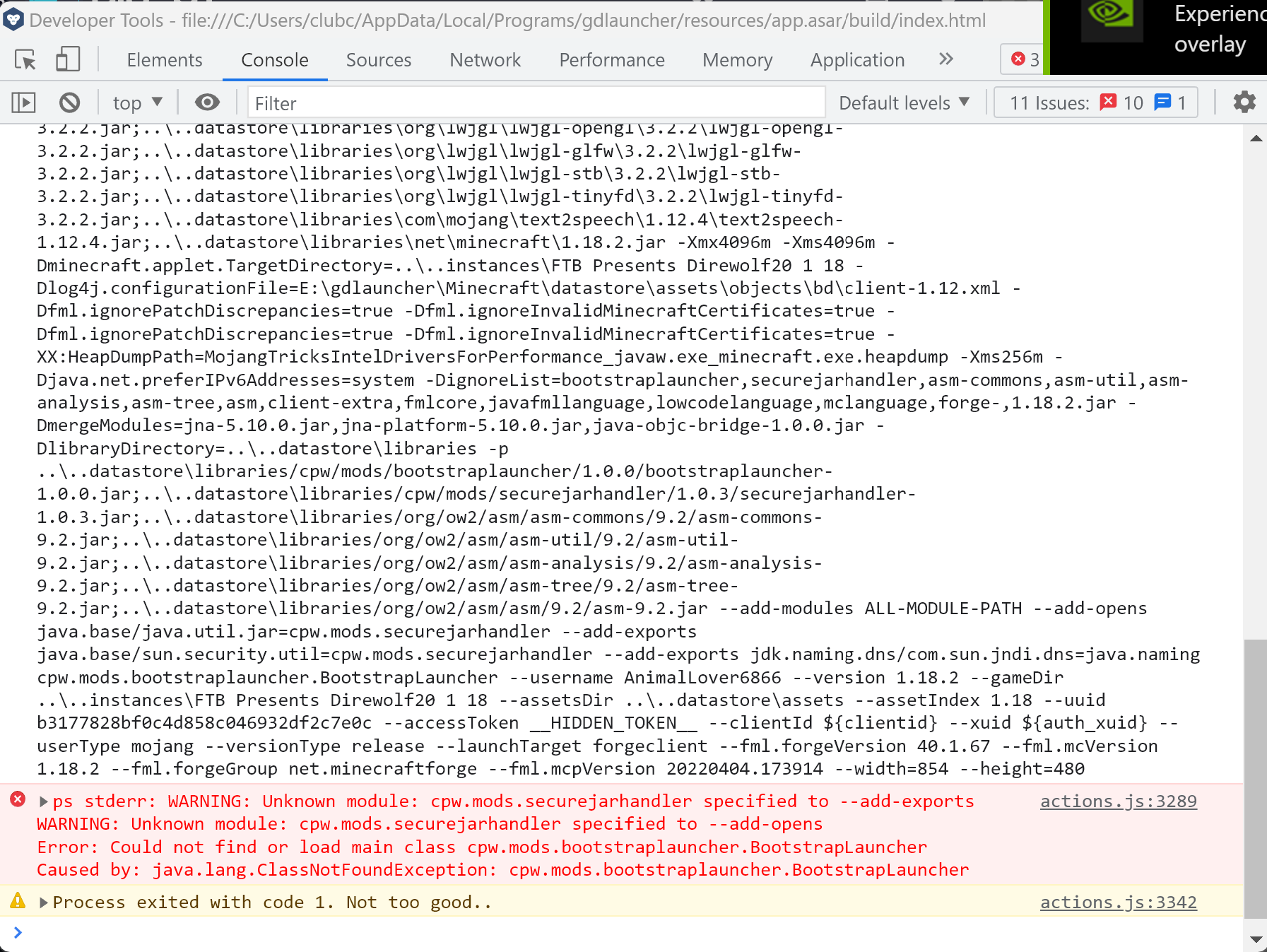Open the Default levels dropdown
This screenshot has width=1267, height=952.
(902, 102)
